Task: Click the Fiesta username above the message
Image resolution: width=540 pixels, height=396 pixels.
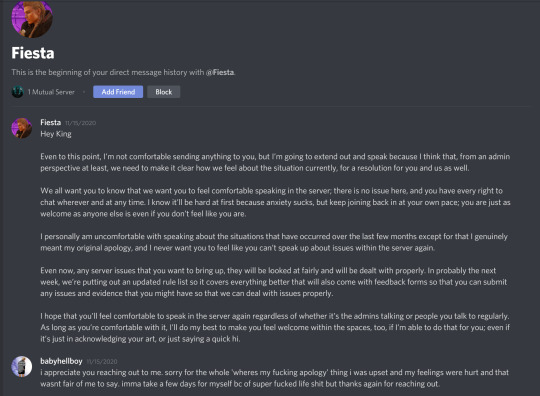Action: coord(51,122)
